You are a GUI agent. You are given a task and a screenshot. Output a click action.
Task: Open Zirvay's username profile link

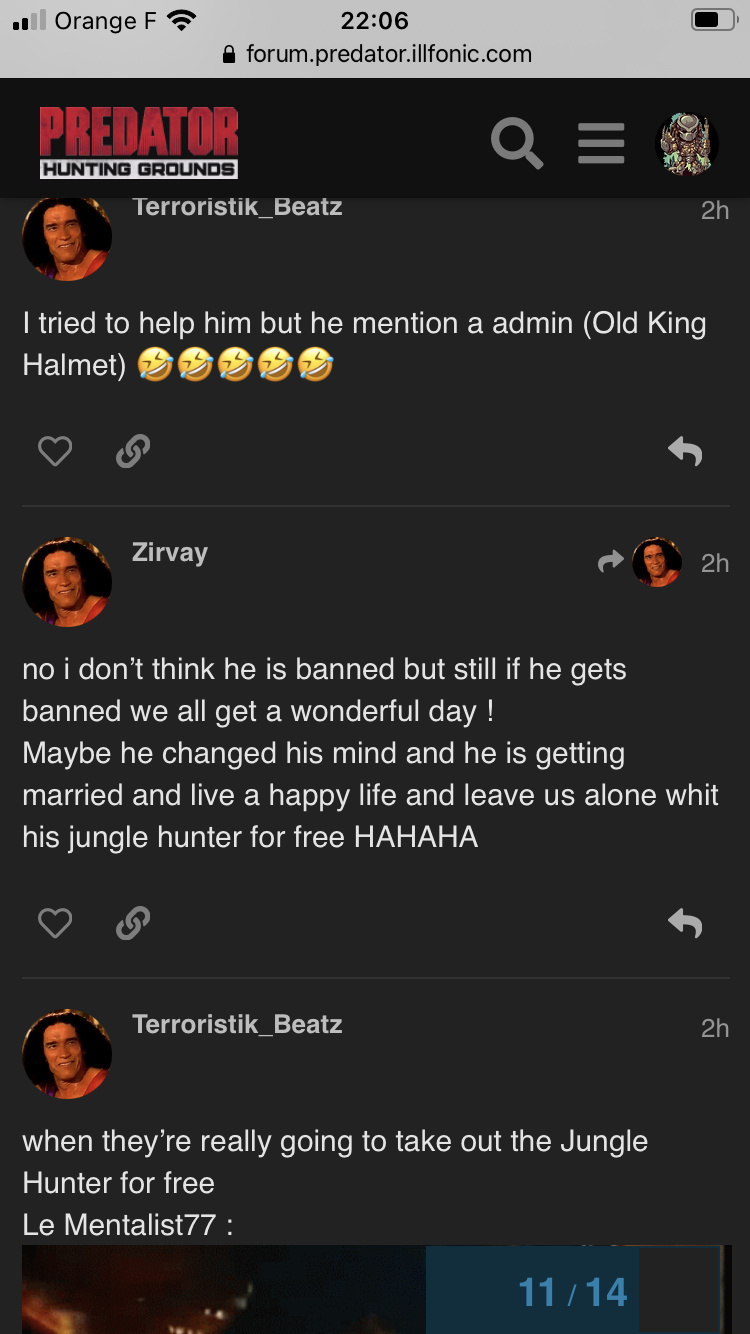coord(170,553)
